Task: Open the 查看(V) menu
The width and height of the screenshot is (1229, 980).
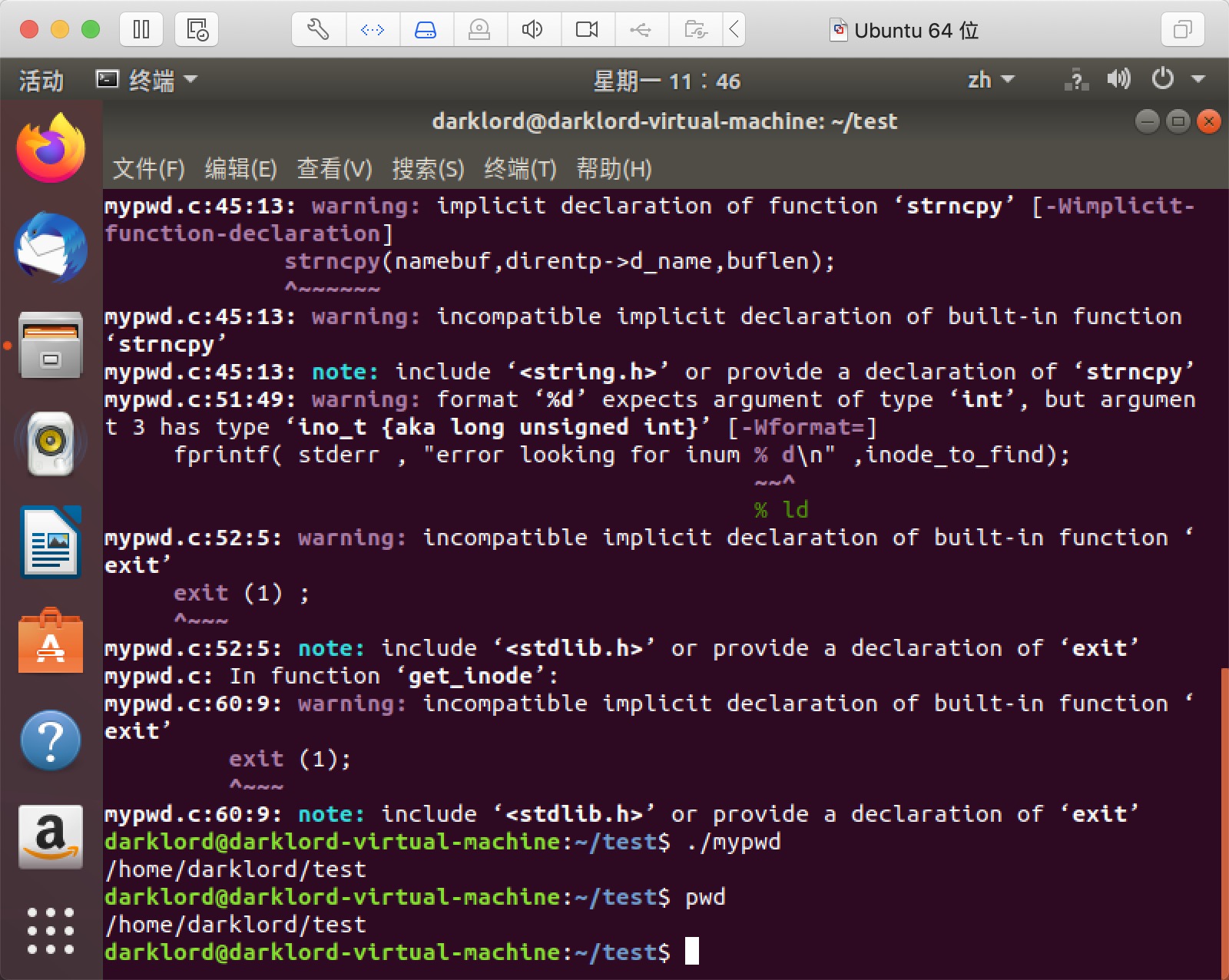Action: (x=334, y=168)
